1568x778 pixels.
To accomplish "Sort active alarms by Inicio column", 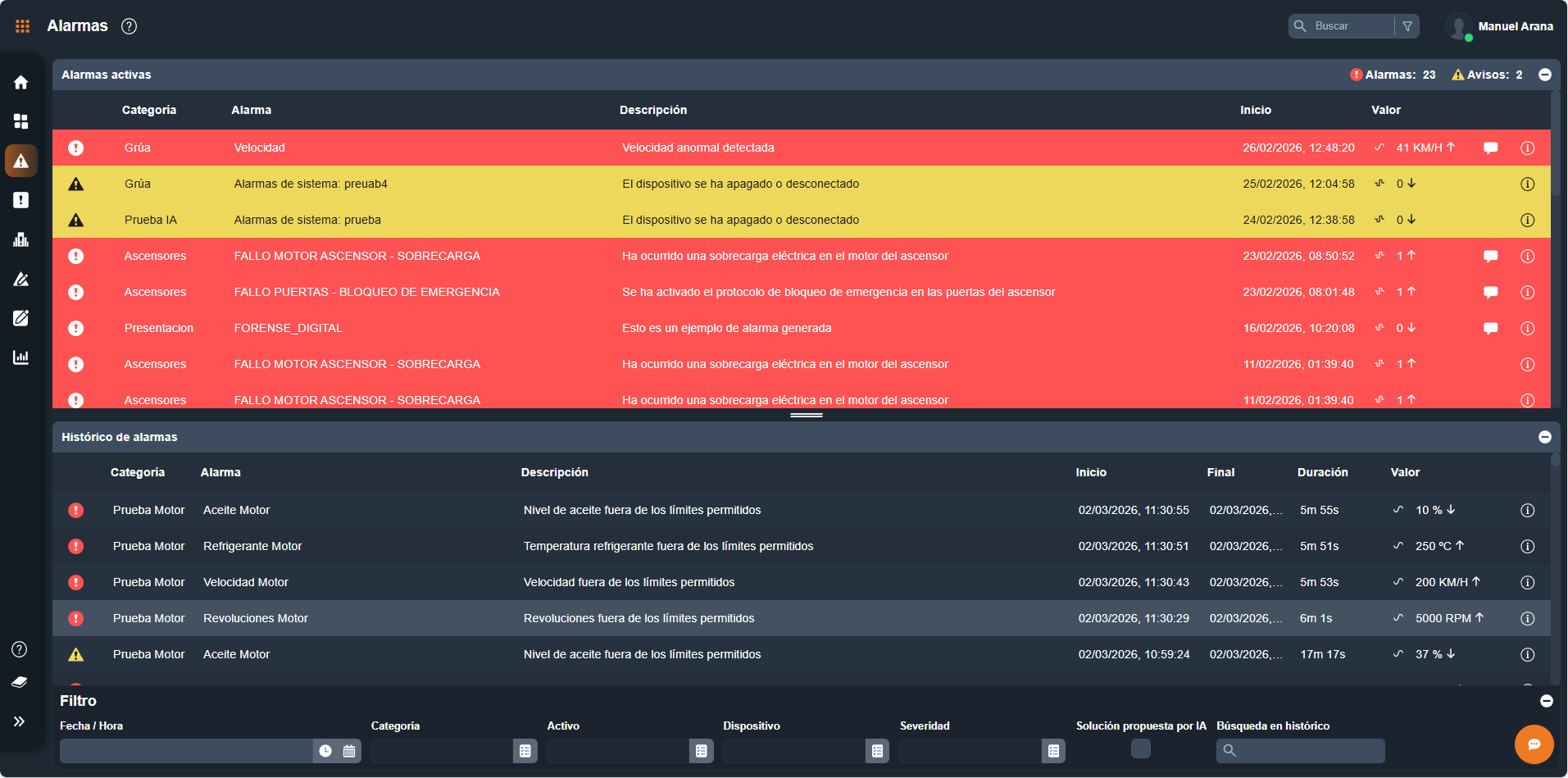I will (x=1255, y=110).
